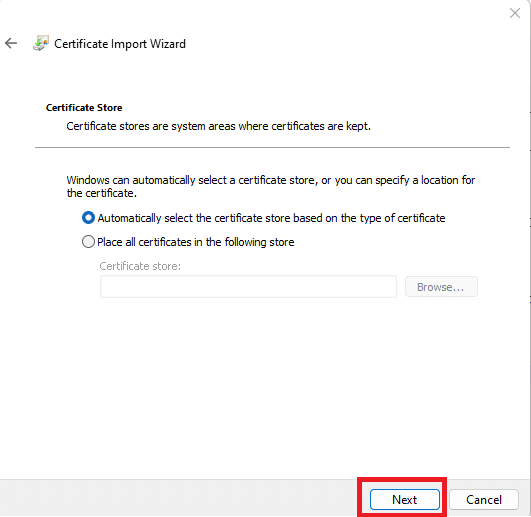Click the horizontal separator line under the description
531x517 pixels.
pyautogui.click(x=272, y=148)
